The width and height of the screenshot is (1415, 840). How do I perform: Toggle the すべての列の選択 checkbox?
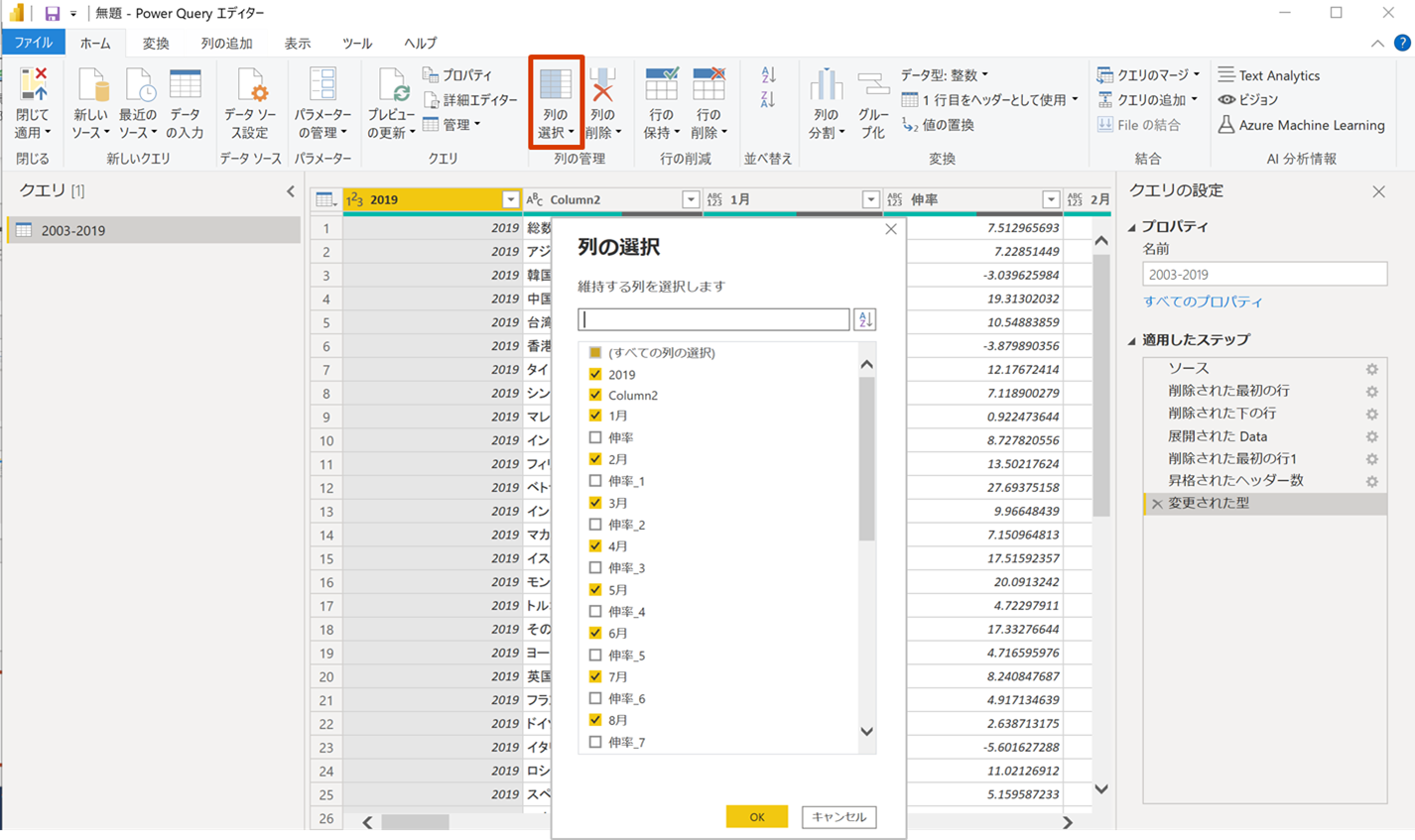pos(595,352)
